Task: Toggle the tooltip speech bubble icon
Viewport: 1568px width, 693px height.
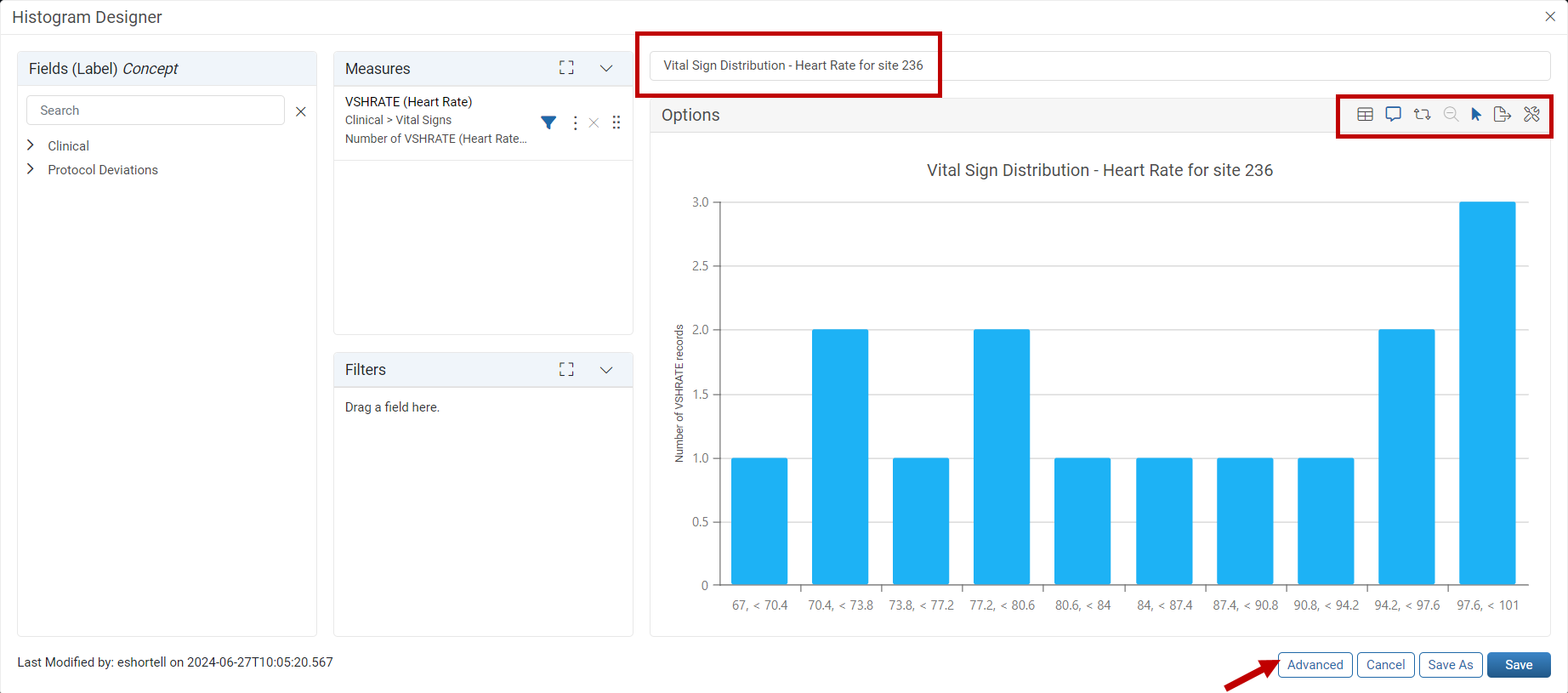Action: point(1393,115)
